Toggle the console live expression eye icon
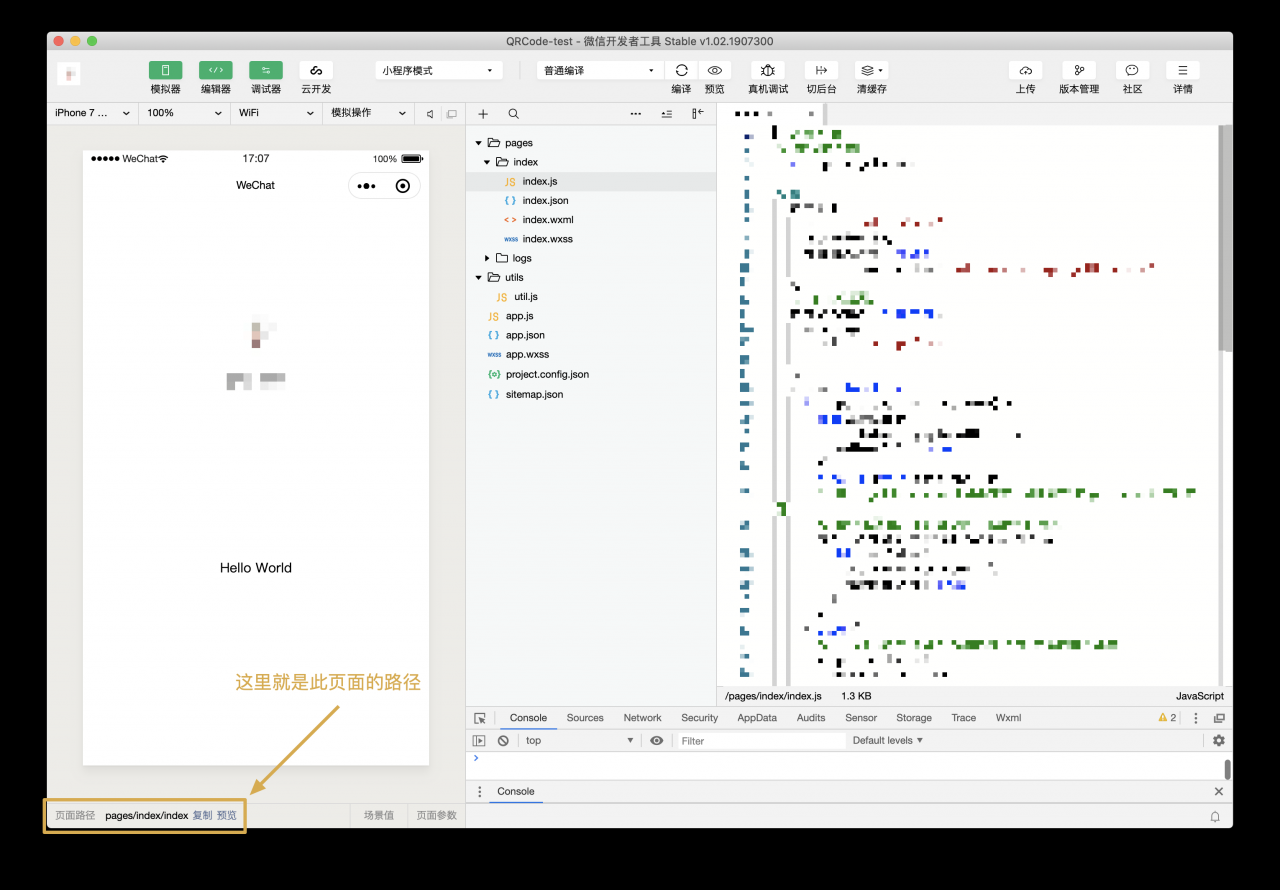This screenshot has width=1280, height=890. pyautogui.click(x=656, y=741)
